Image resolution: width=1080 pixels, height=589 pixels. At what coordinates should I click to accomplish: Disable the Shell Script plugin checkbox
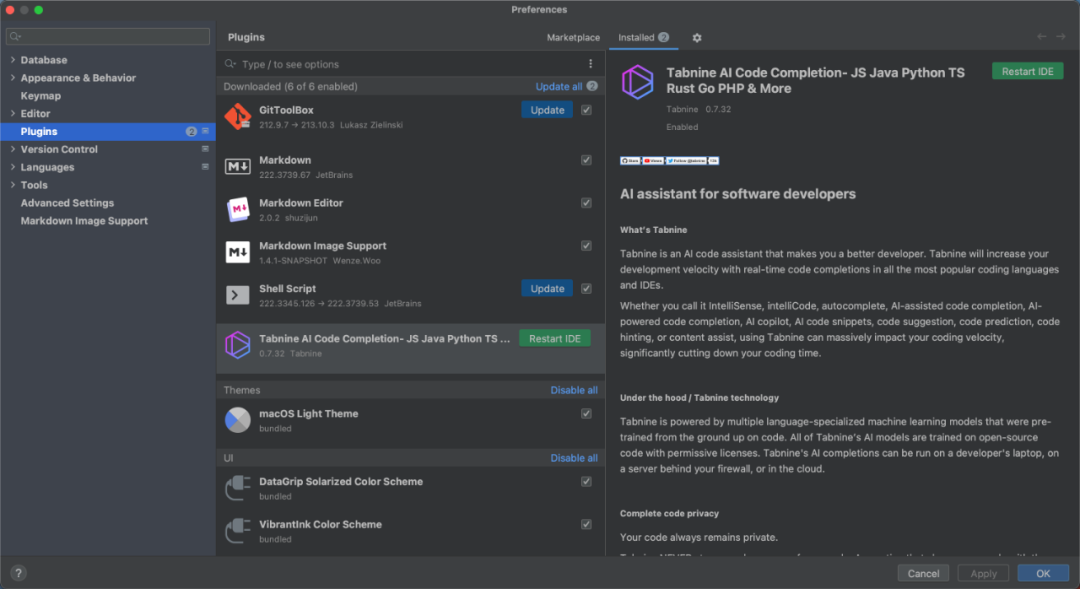[x=586, y=289]
